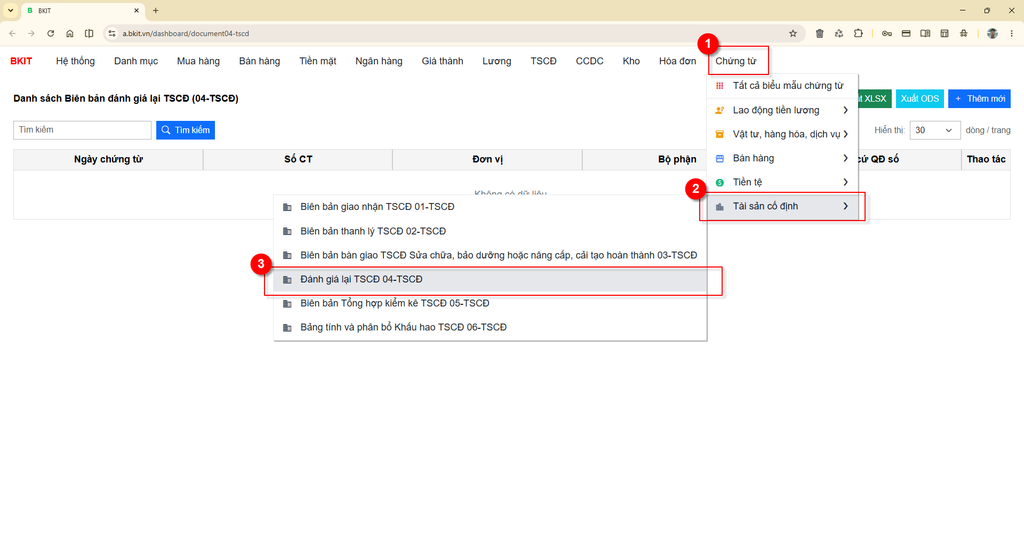Open the TSCĐ top menu

point(543,61)
